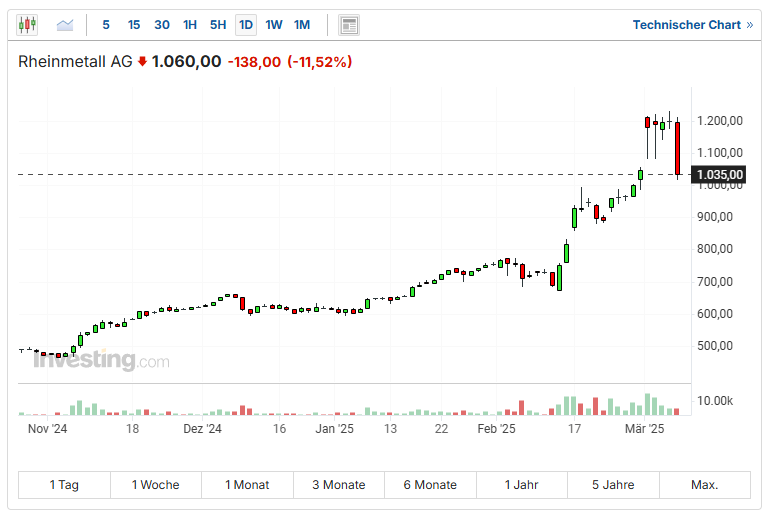Click the last large red candle

[677, 148]
